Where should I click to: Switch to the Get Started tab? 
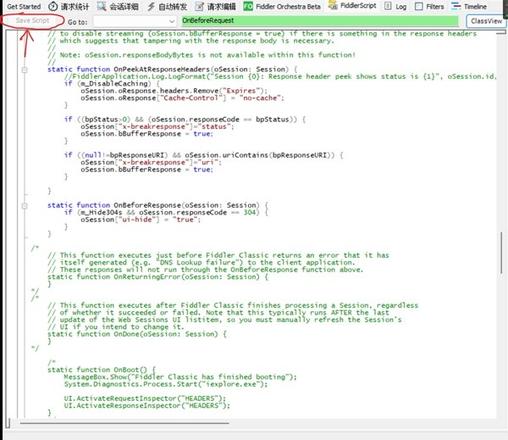(24, 6)
